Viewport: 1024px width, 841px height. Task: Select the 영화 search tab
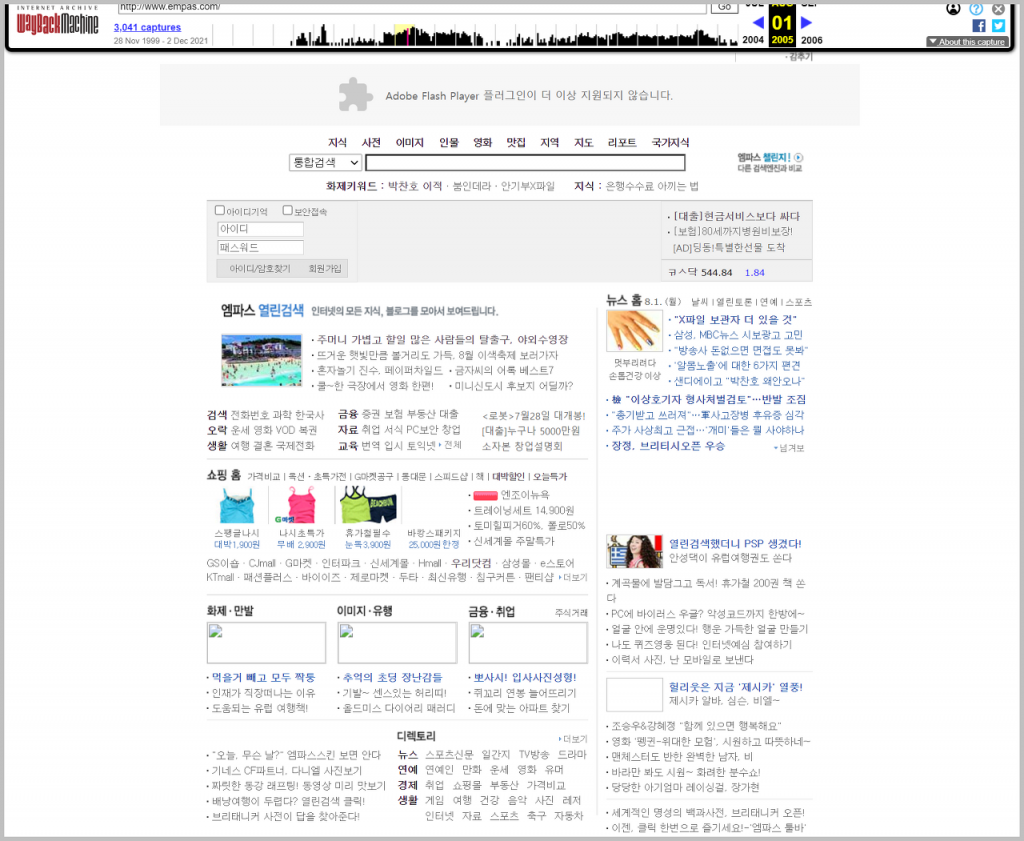point(483,142)
